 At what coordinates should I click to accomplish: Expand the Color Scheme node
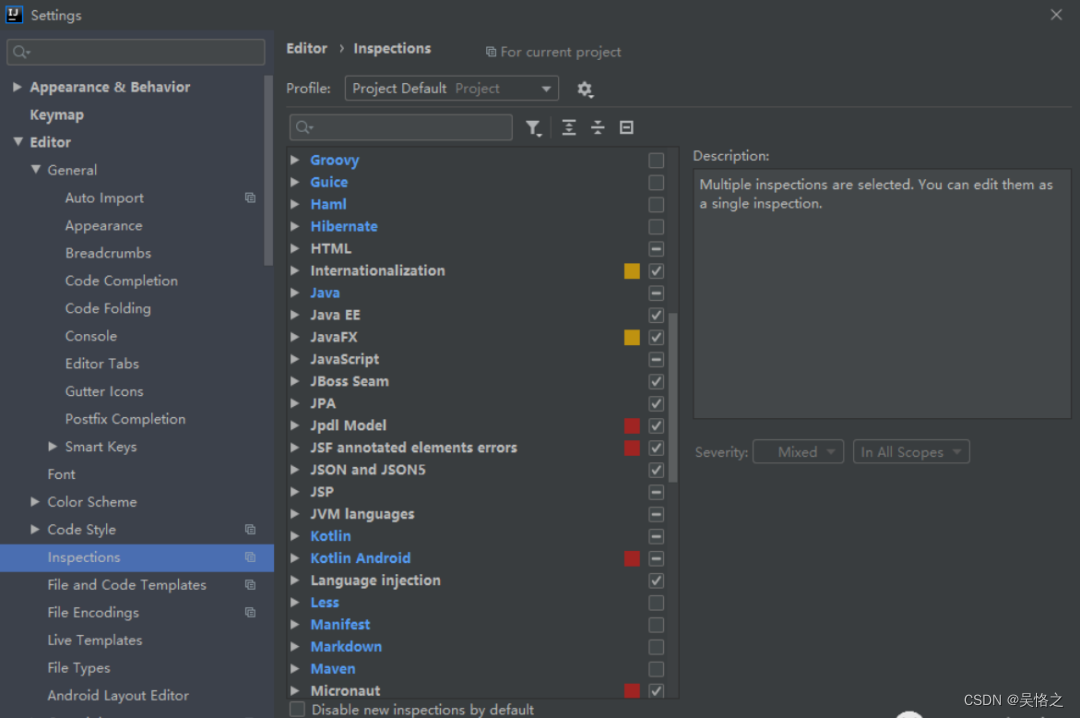tap(35, 502)
